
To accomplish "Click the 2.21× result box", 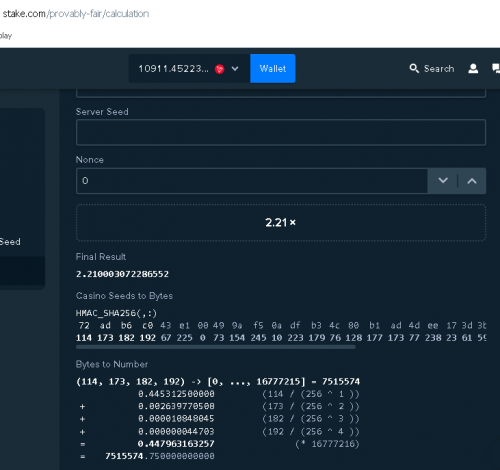I will [x=281, y=222].
